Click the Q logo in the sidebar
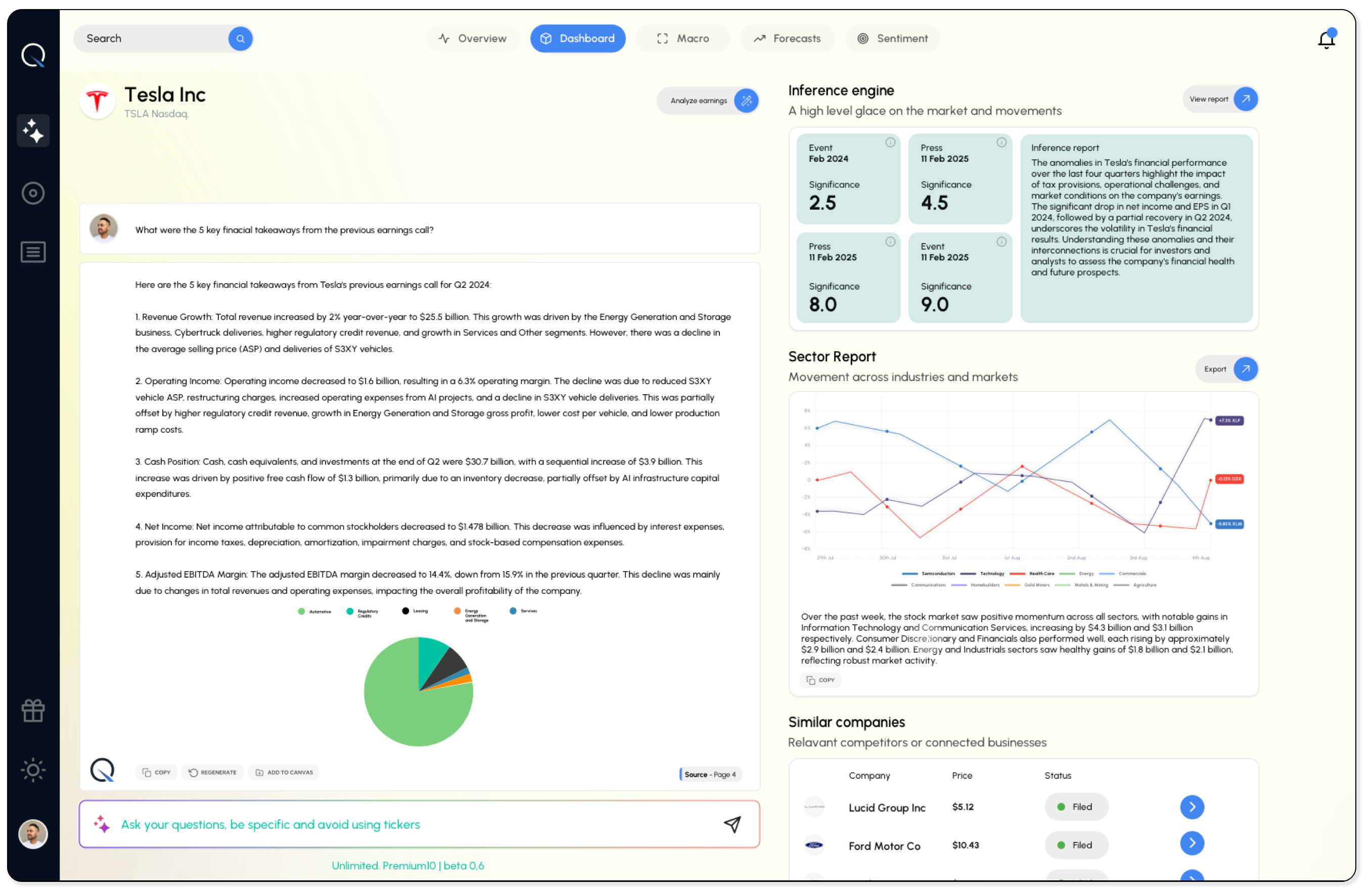 click(x=33, y=55)
